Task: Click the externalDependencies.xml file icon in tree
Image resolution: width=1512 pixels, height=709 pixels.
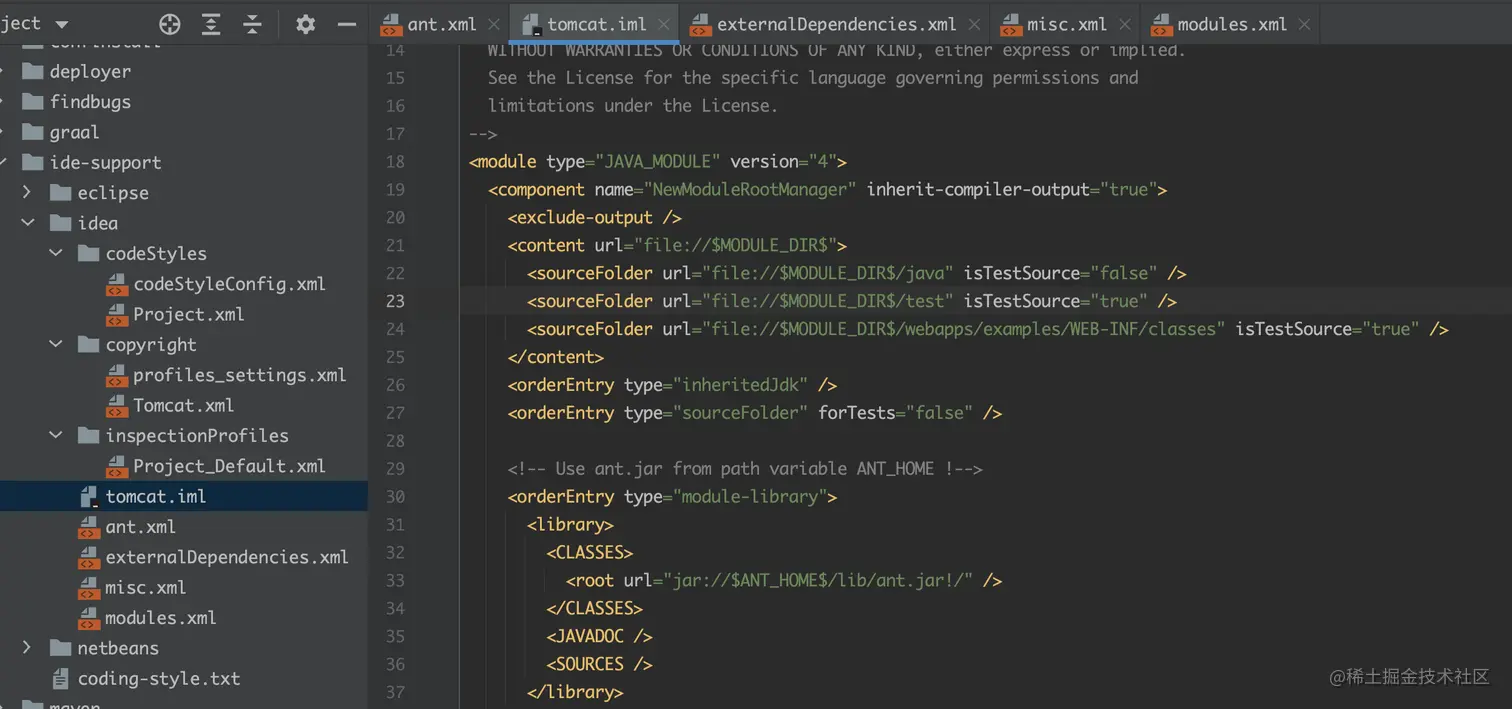Action: click(x=89, y=557)
